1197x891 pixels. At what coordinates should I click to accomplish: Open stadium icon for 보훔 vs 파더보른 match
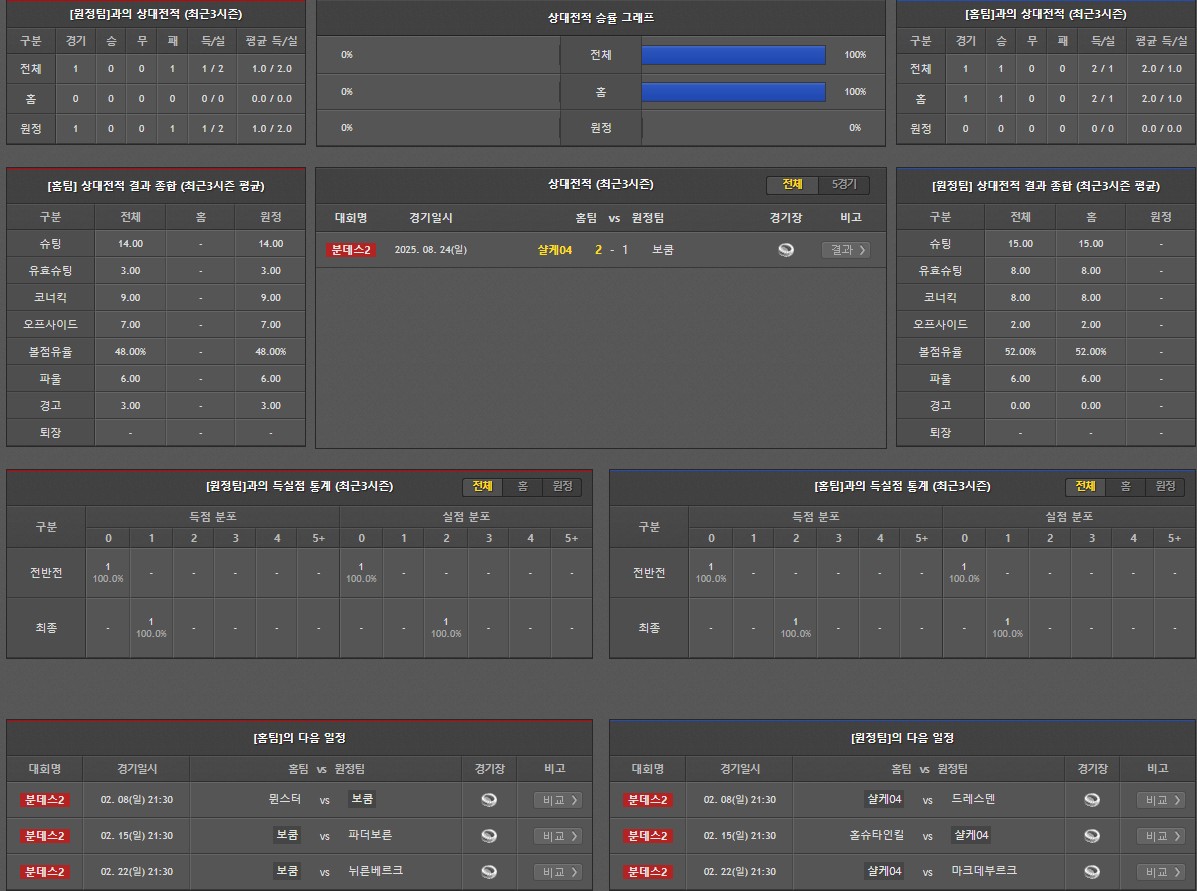point(489,836)
